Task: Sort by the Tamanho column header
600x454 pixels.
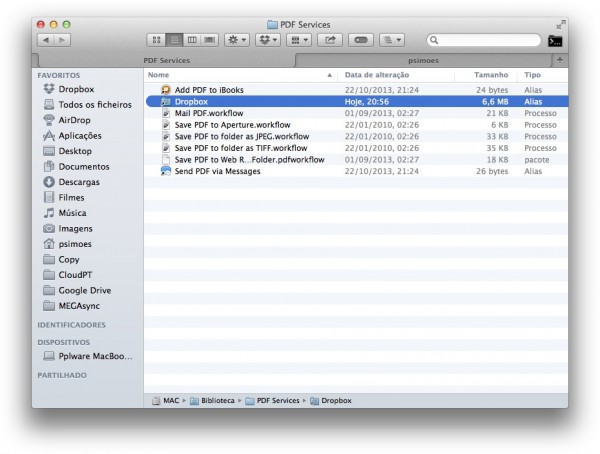Action: (486, 75)
